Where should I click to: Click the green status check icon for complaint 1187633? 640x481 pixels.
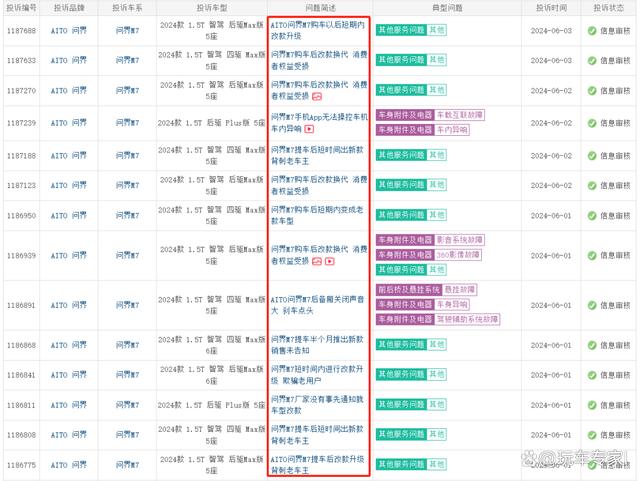[592, 60]
